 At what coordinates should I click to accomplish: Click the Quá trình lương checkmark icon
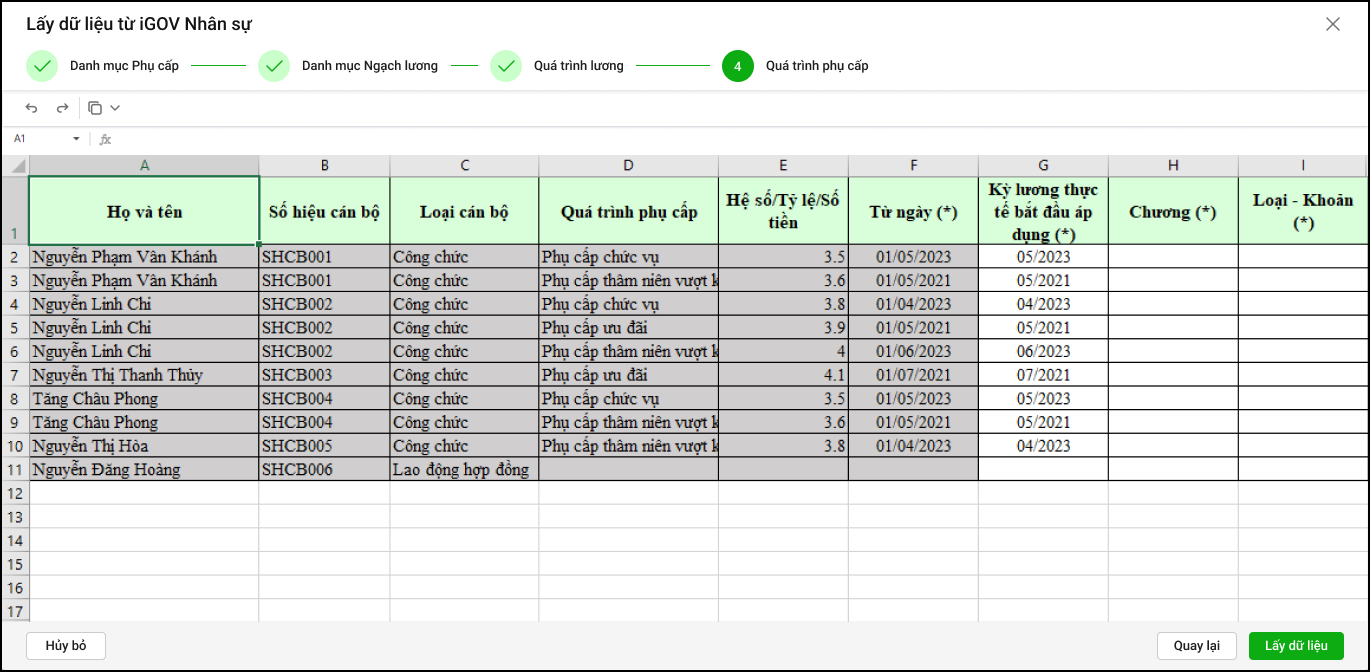coord(506,66)
